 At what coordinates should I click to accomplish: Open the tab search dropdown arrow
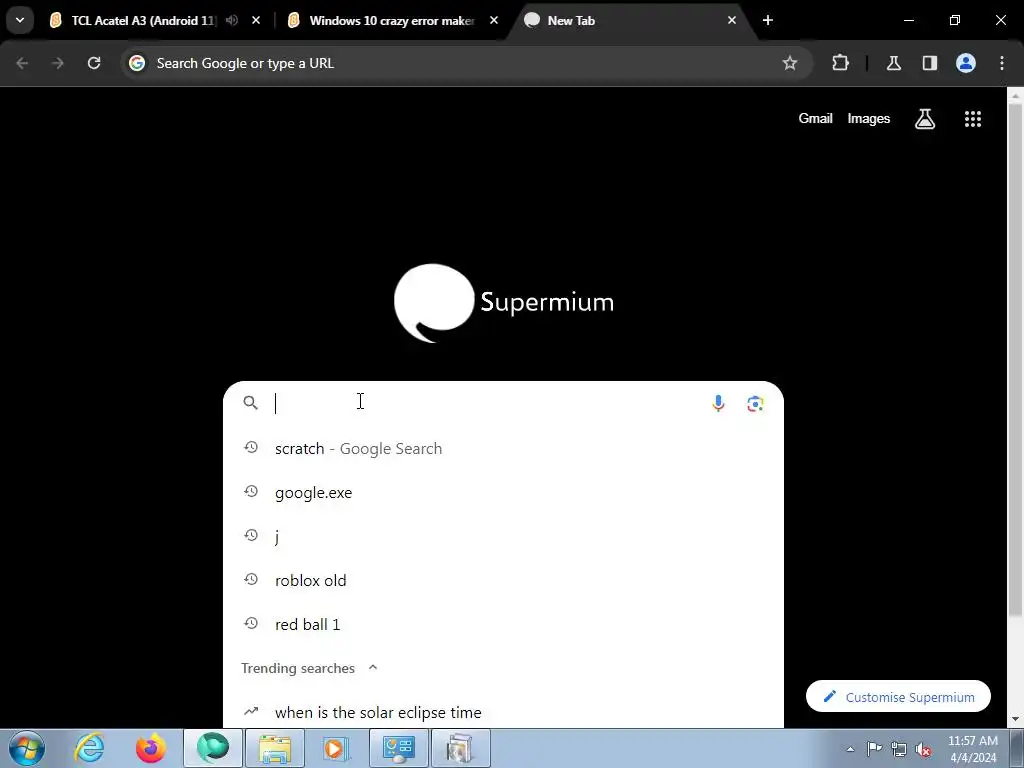click(20, 20)
